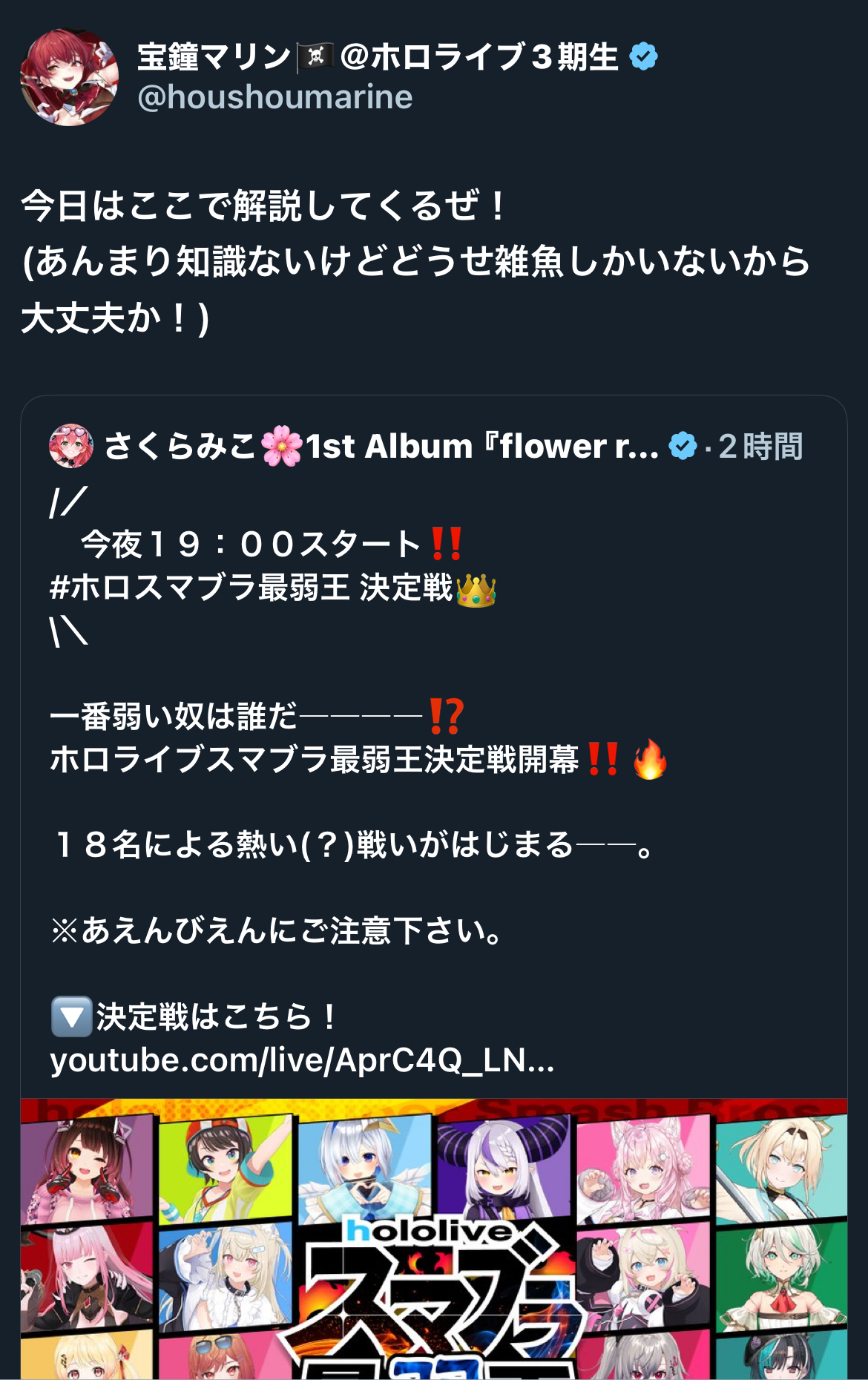
Task: Open hashtag #ホロスマブラ最弱王
Action: click(200, 588)
